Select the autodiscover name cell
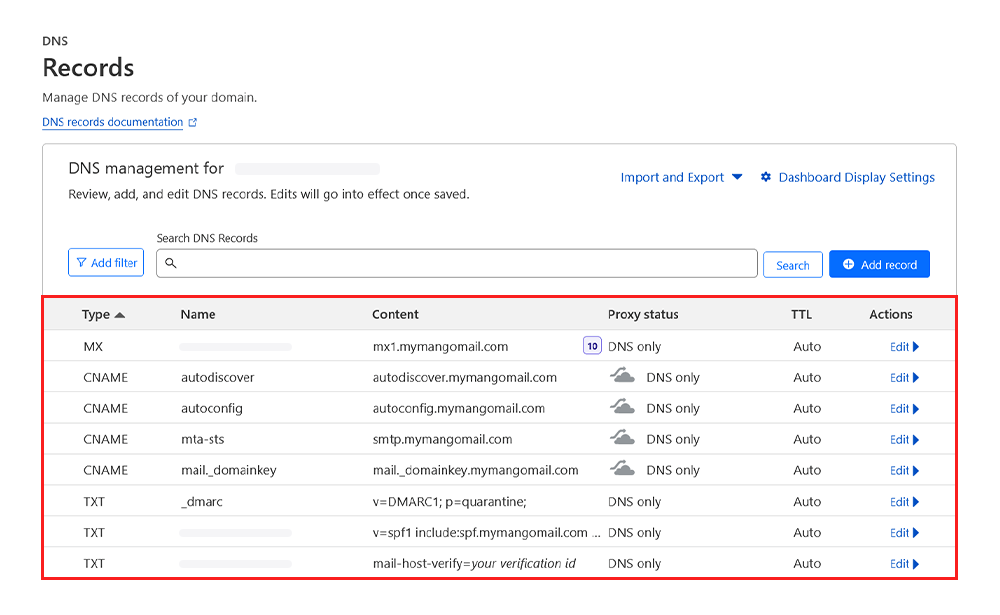Viewport: 1000px width, 615px height. tap(217, 378)
